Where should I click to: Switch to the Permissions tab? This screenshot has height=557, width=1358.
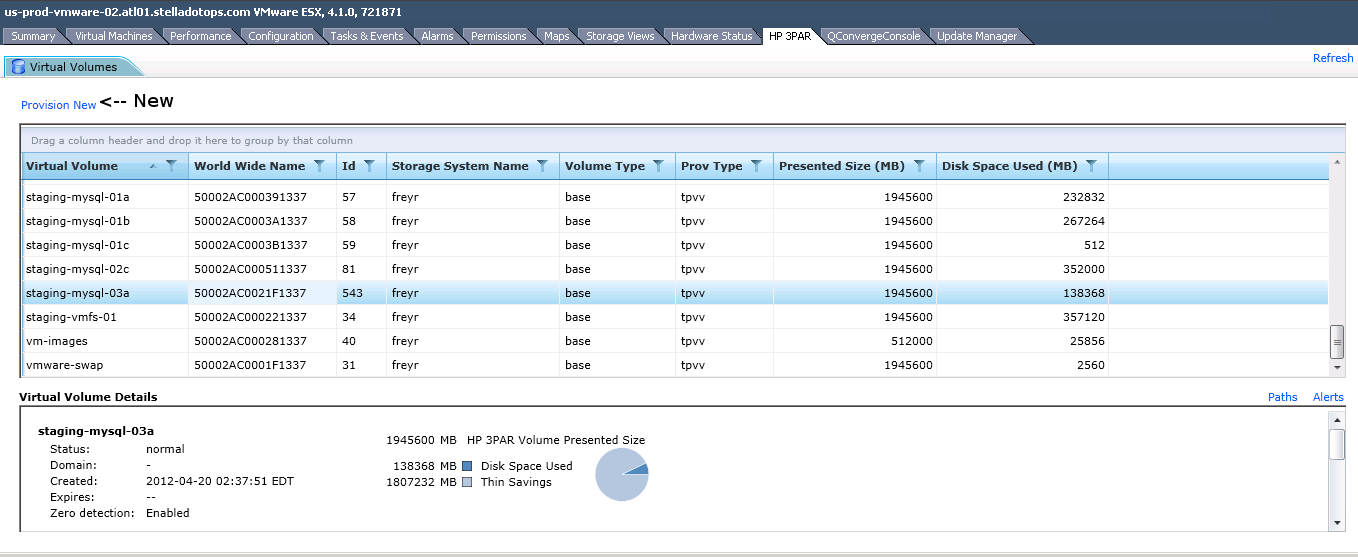(498, 36)
